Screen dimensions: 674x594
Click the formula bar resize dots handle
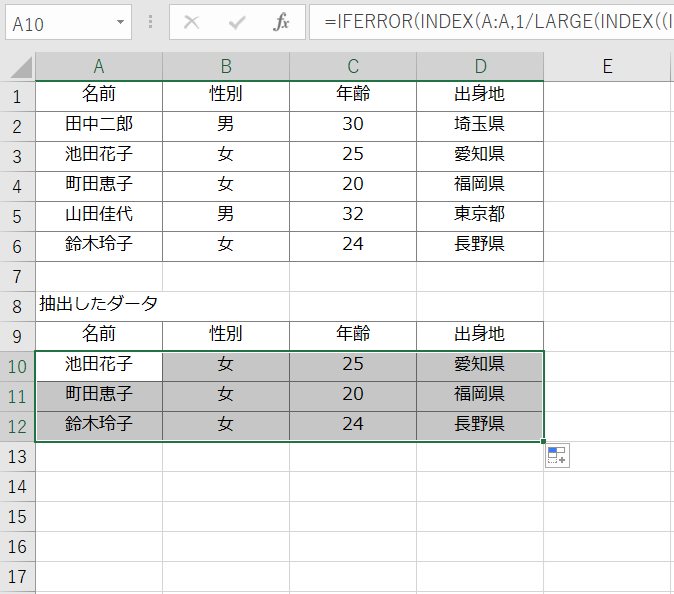150,22
